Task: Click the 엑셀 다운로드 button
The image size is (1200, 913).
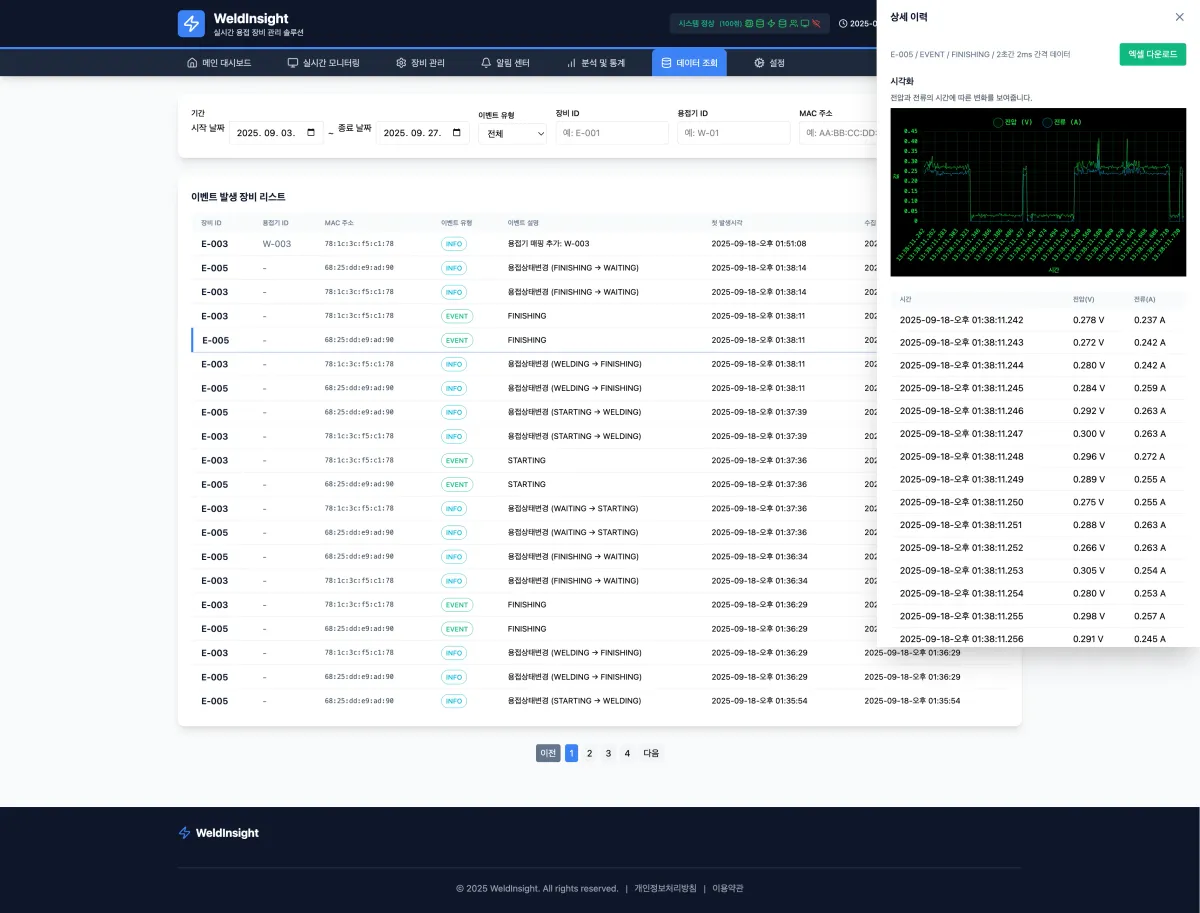Action: [1152, 54]
